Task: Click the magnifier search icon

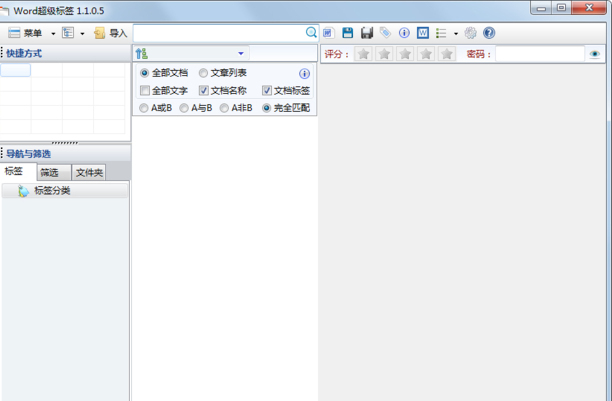Action: tap(311, 32)
